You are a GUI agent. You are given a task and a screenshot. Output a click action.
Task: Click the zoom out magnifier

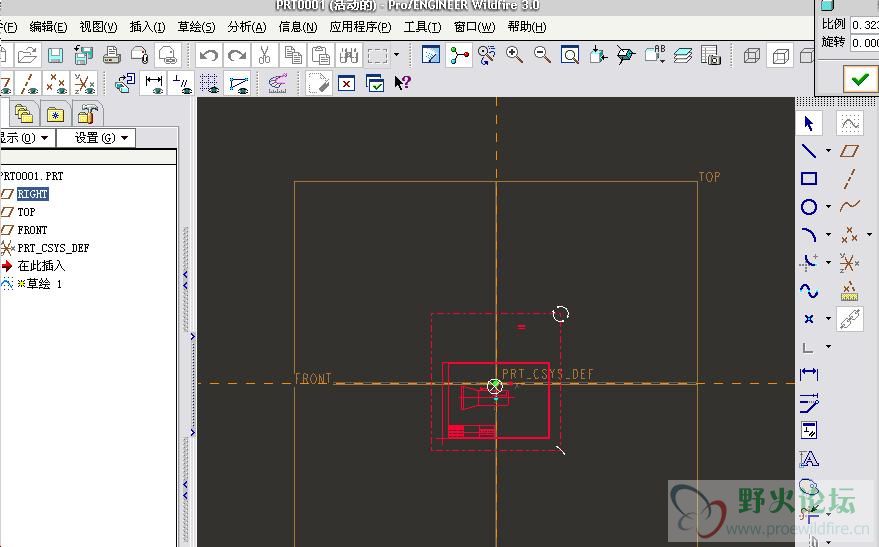(x=542, y=55)
